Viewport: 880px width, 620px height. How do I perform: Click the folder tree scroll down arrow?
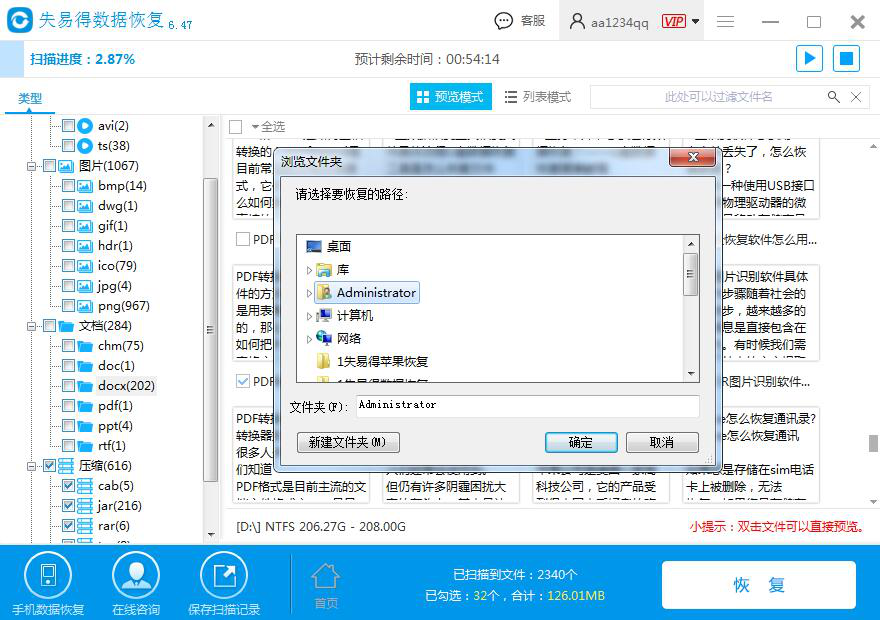pyautogui.click(x=690, y=374)
